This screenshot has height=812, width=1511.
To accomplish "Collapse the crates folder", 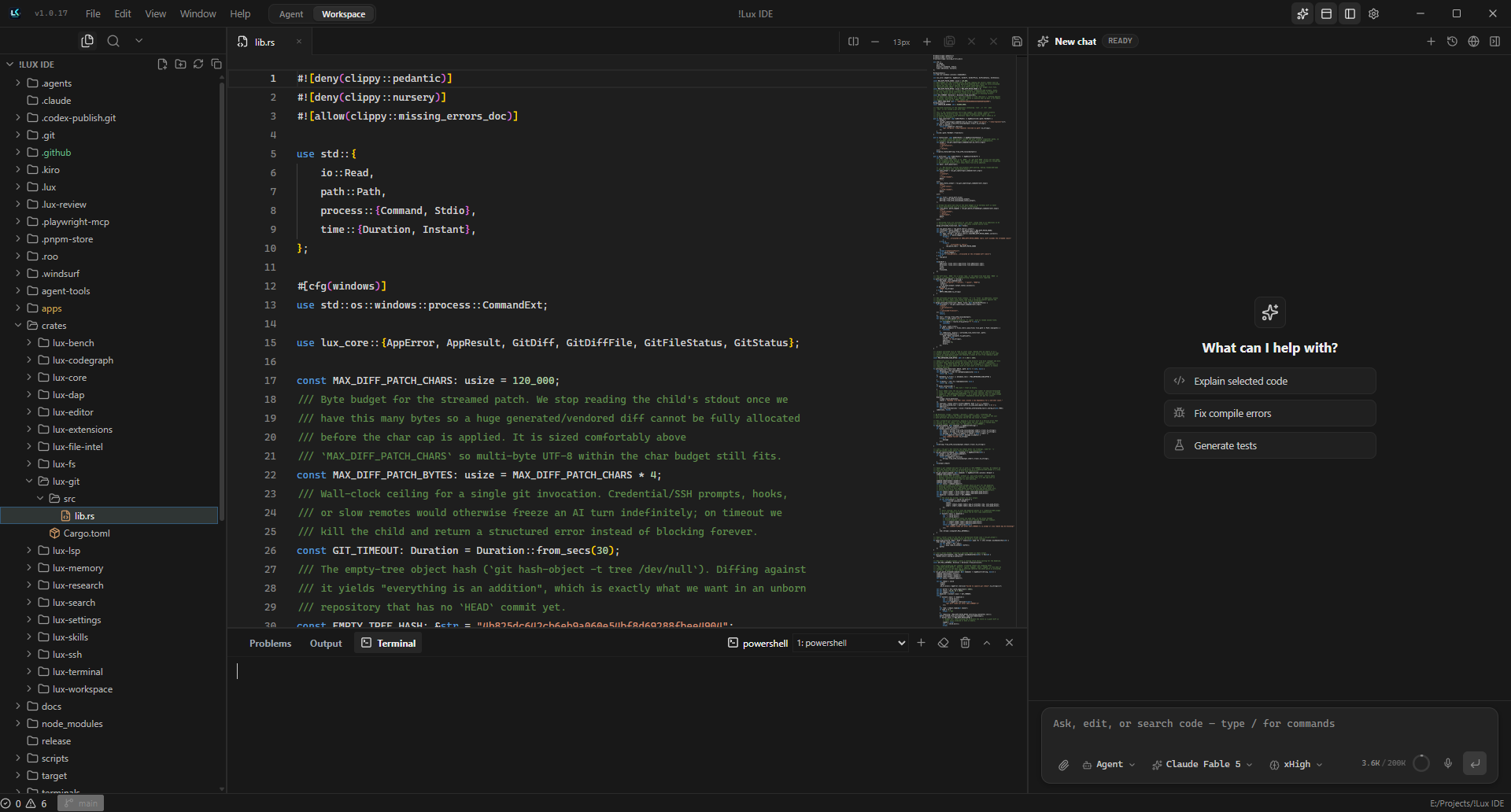I will [x=18, y=326].
